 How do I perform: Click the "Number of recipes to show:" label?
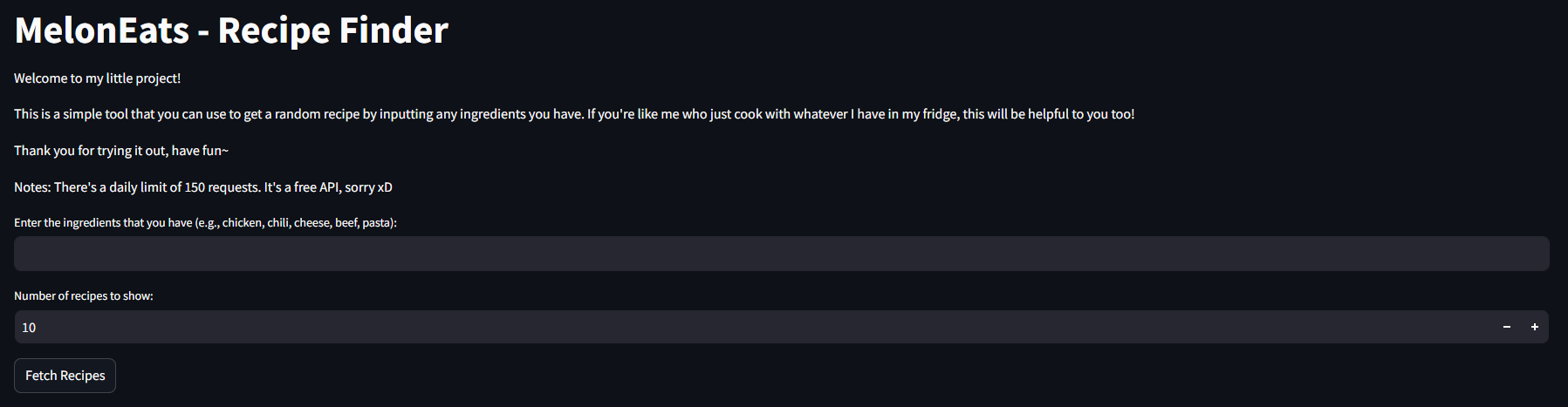click(x=84, y=296)
